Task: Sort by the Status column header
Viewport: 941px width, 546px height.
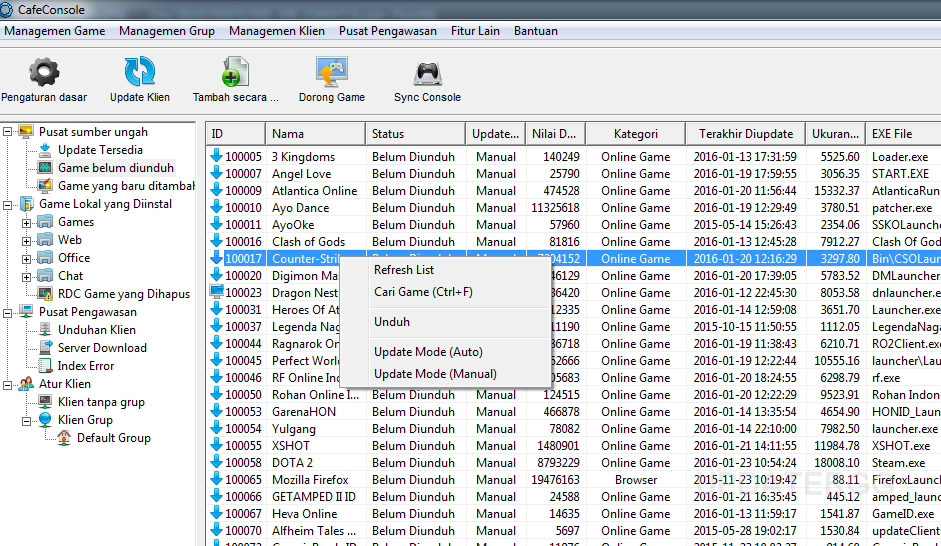Action: (415, 134)
